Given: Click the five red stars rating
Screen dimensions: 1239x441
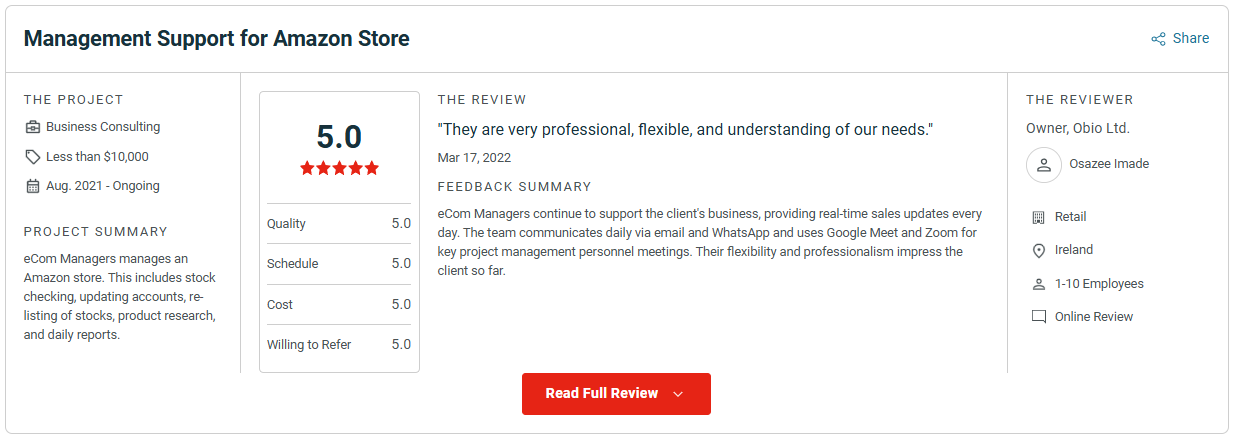Looking at the screenshot, I should tap(339, 168).
